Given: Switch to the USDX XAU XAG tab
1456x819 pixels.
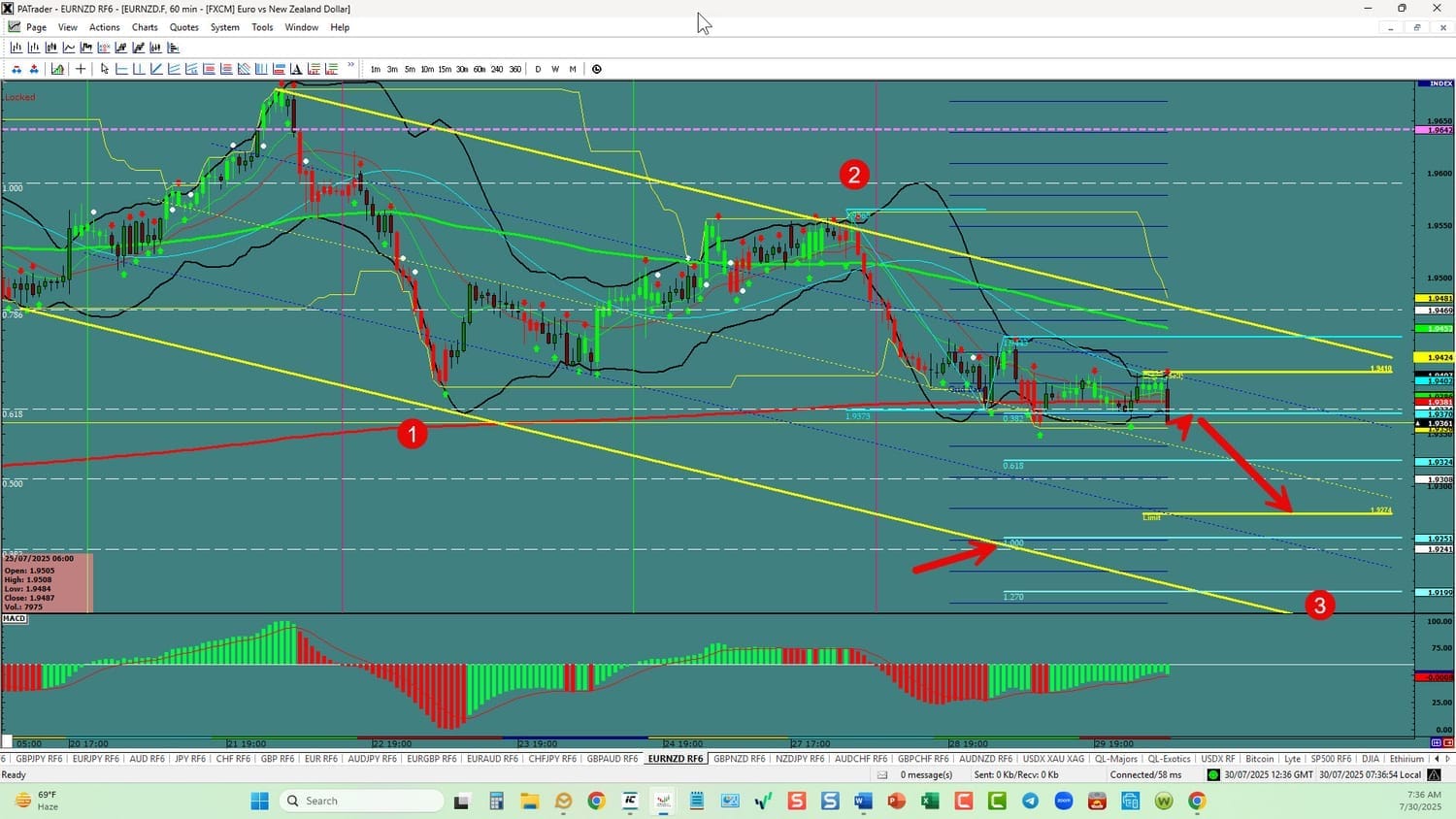Looking at the screenshot, I should point(1054,759).
